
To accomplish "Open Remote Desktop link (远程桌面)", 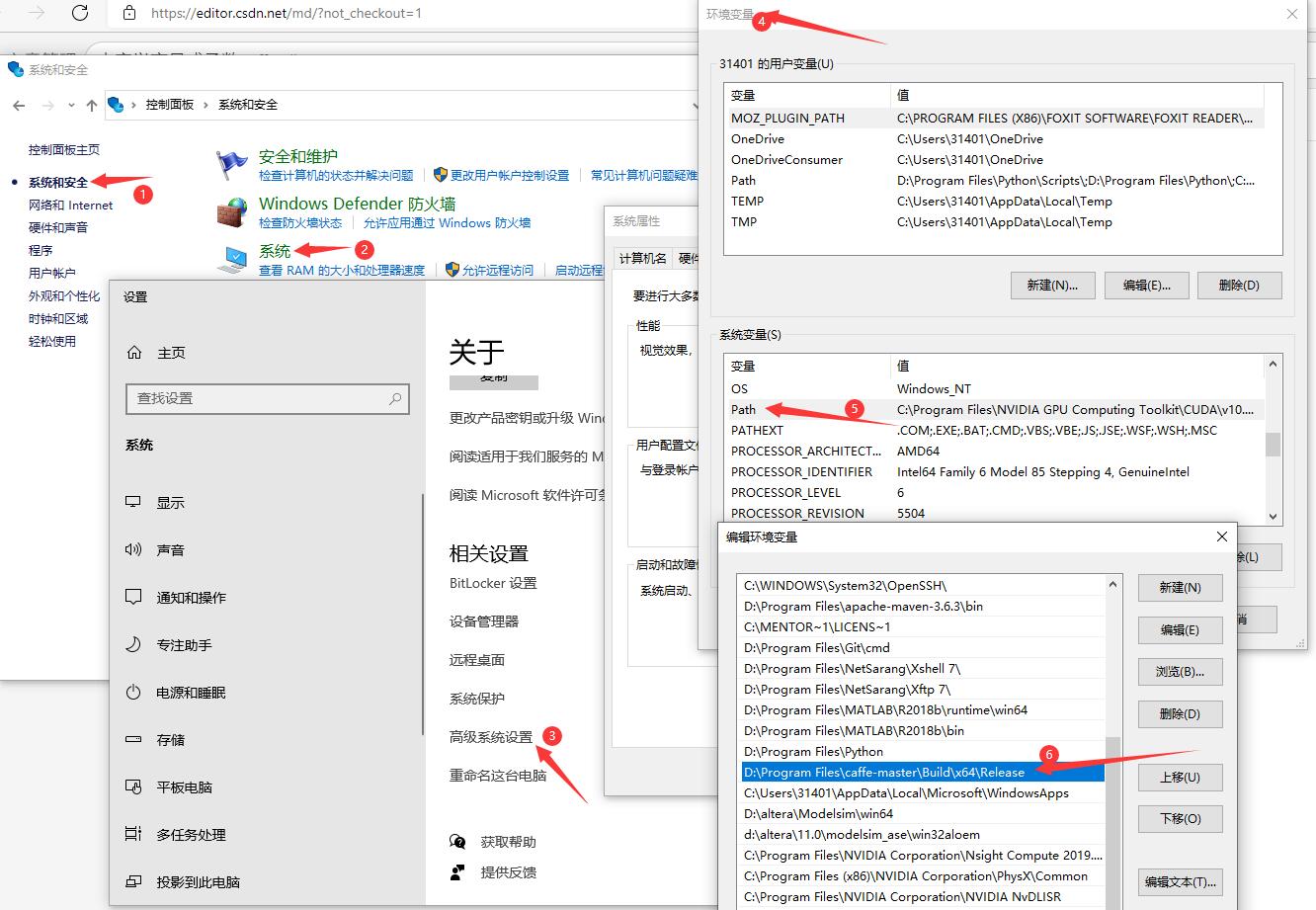I will tap(477, 660).
